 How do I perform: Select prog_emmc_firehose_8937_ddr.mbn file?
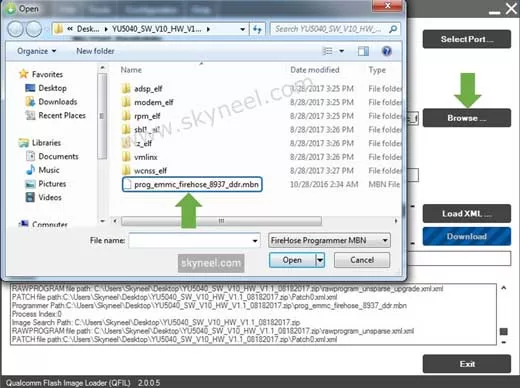click(x=192, y=184)
